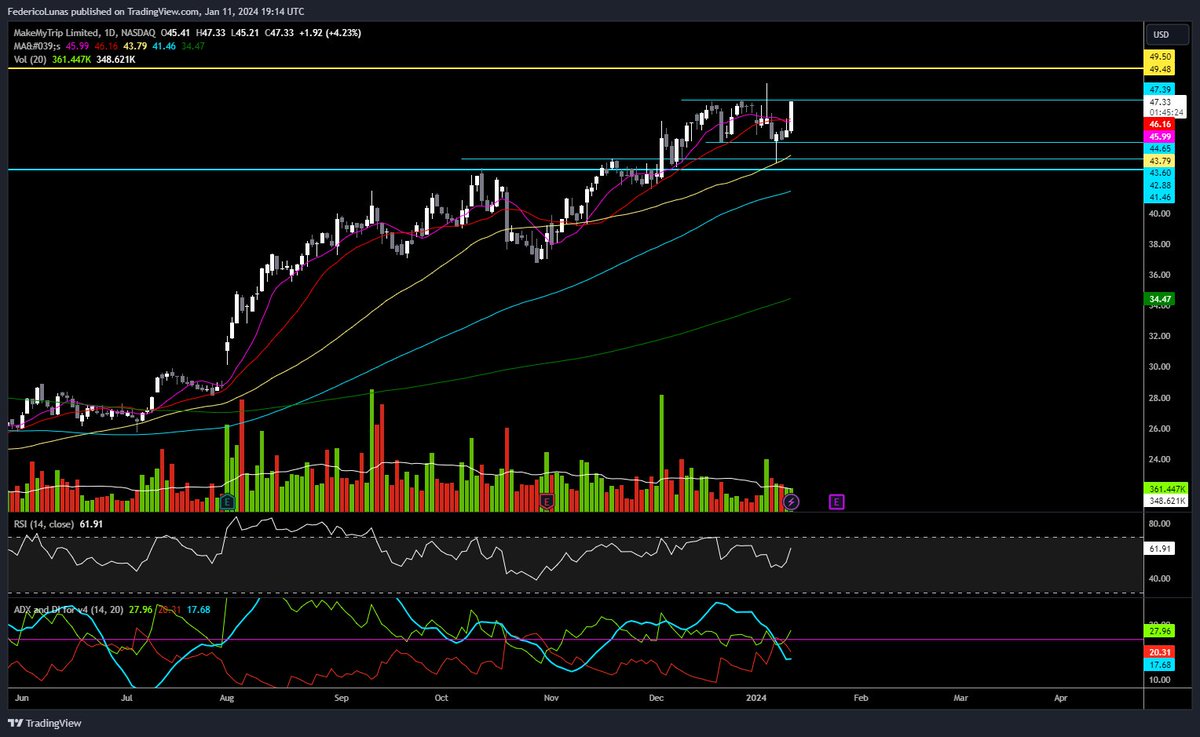Click the white 348.621K volume average label
Viewport: 1200px width, 737px height.
point(1168,499)
